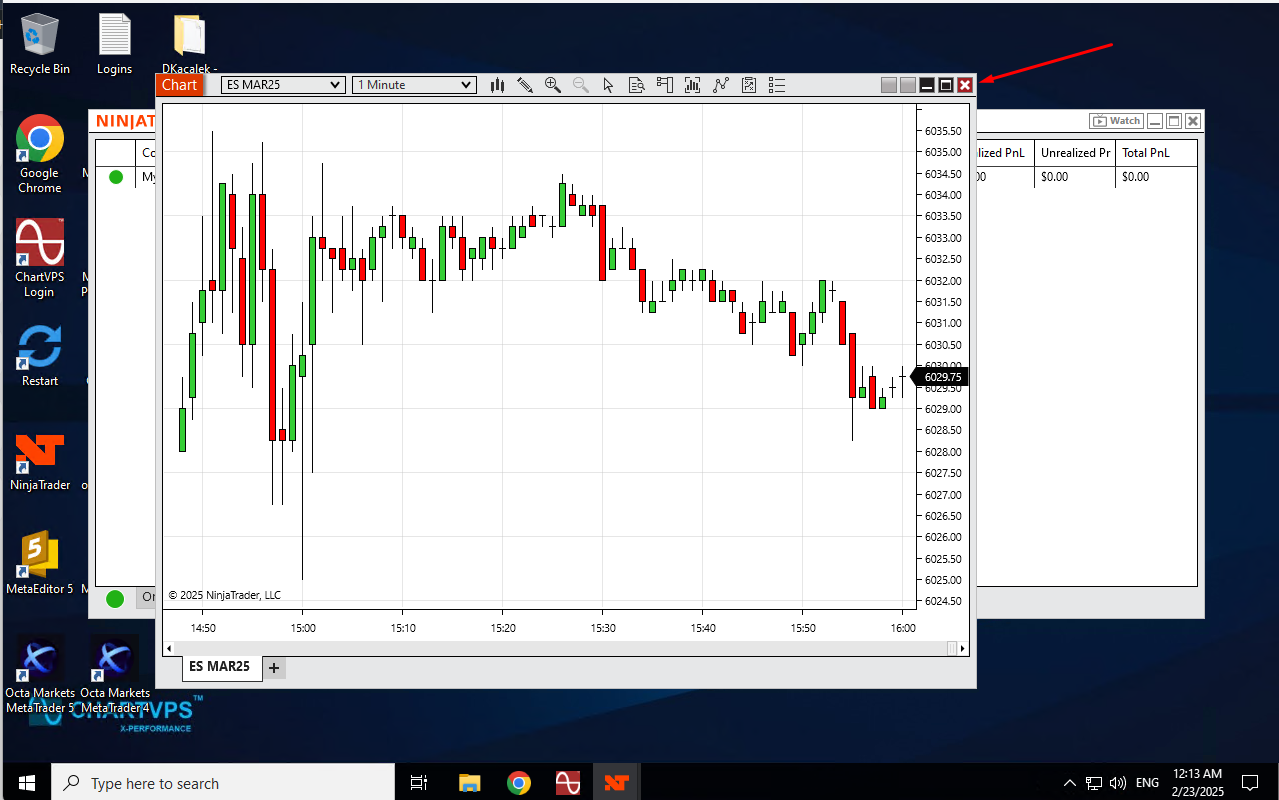This screenshot has height=800, width=1279.
Task: Click the 6029.75 current price marker
Action: click(941, 377)
